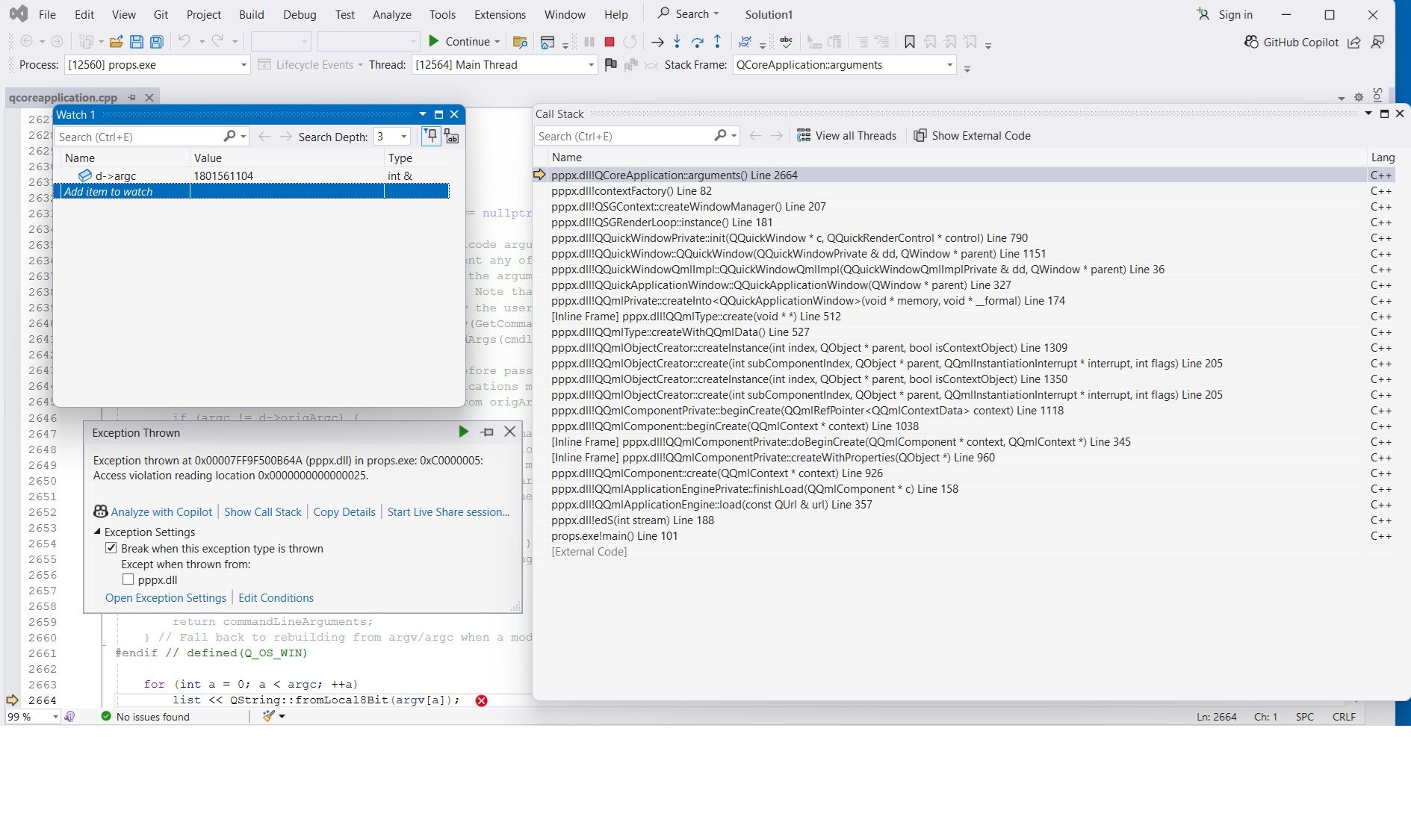Open the File menu
The image size is (1411, 840).
point(47,14)
